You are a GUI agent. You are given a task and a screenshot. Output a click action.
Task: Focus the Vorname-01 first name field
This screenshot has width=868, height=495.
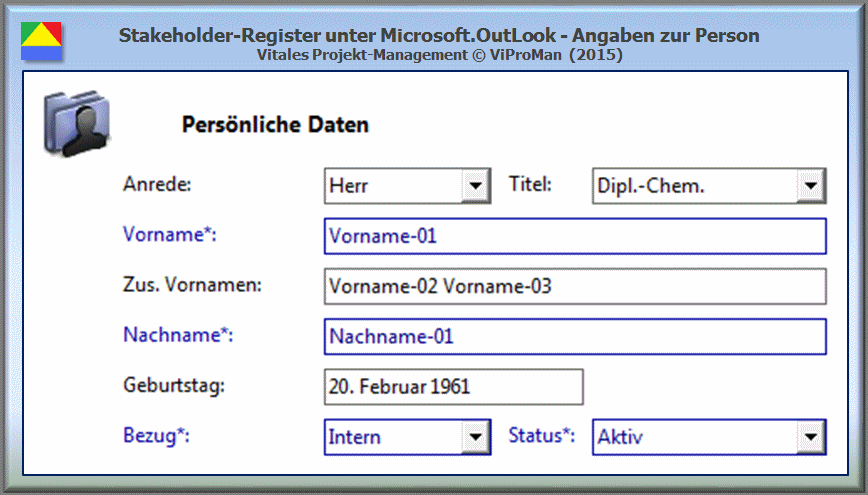pyautogui.click(x=575, y=236)
